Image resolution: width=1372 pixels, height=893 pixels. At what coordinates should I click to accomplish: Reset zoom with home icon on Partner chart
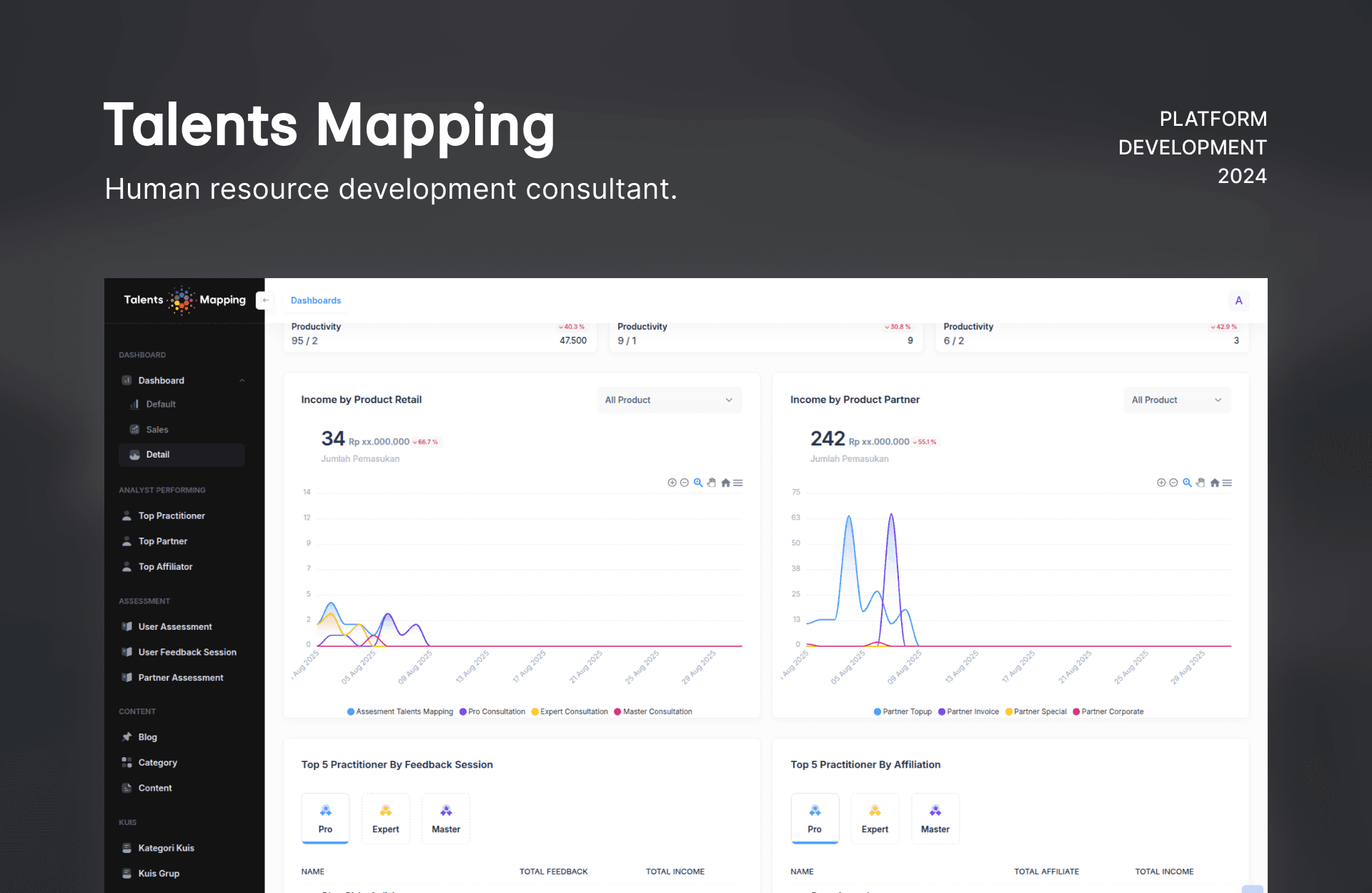pos(1214,483)
